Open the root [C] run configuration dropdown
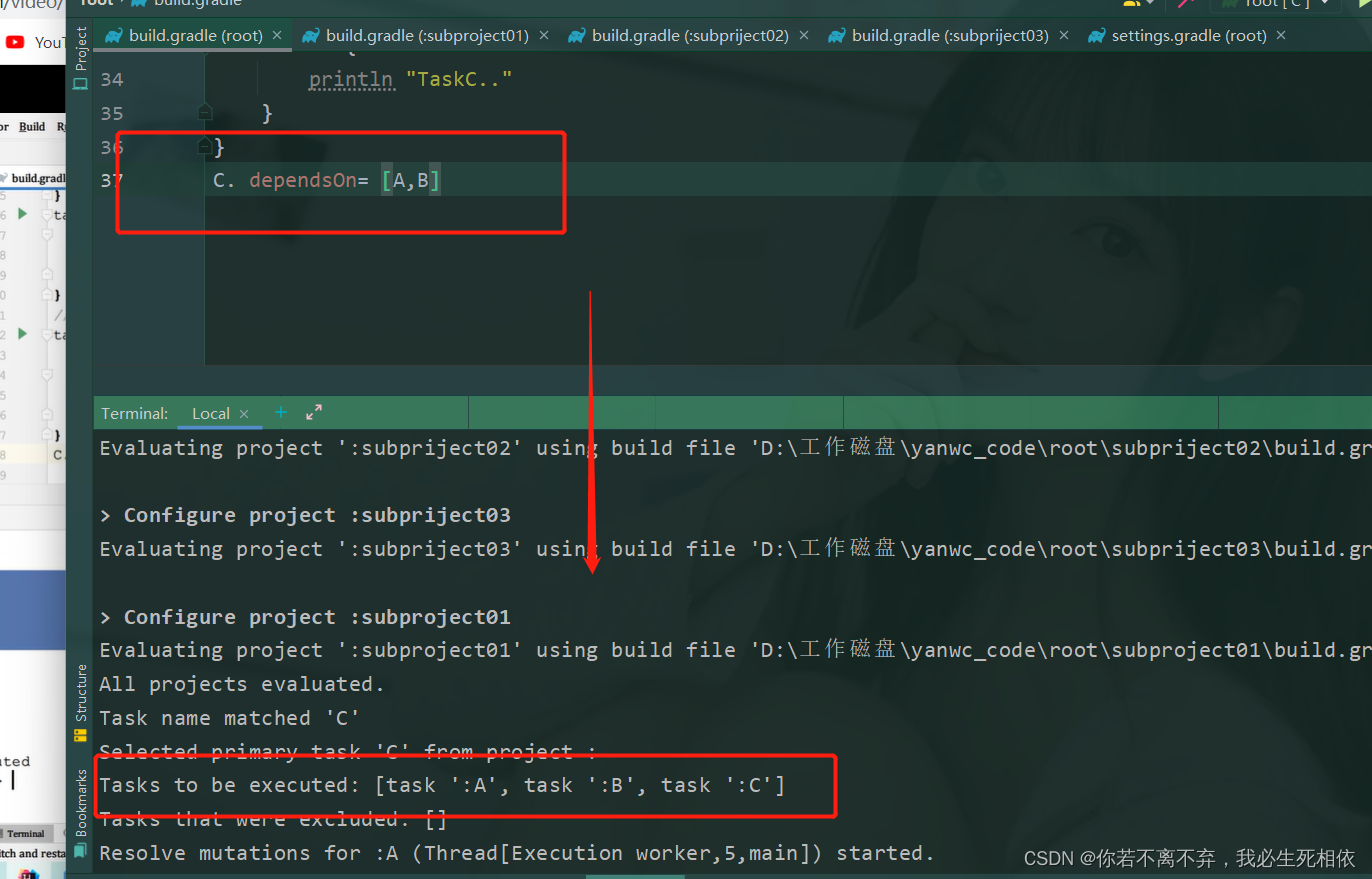Screen dimensions: 1372x879 1275,4
